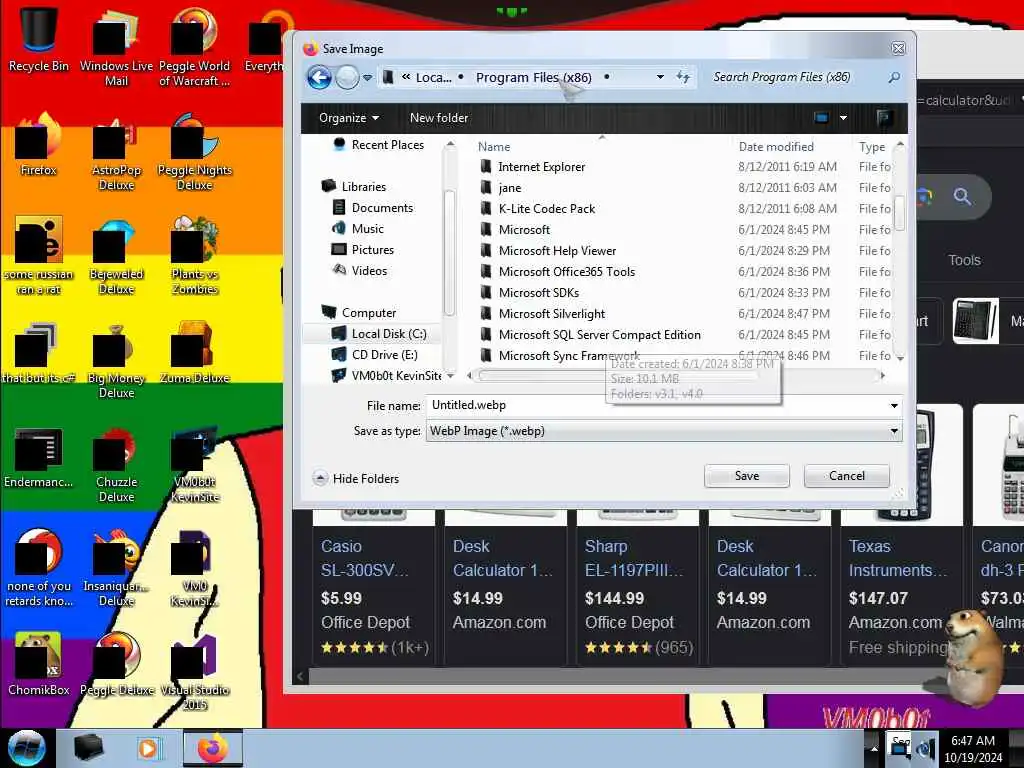
Task: Click the Forward arrow in Save Image dialog
Action: point(347,78)
